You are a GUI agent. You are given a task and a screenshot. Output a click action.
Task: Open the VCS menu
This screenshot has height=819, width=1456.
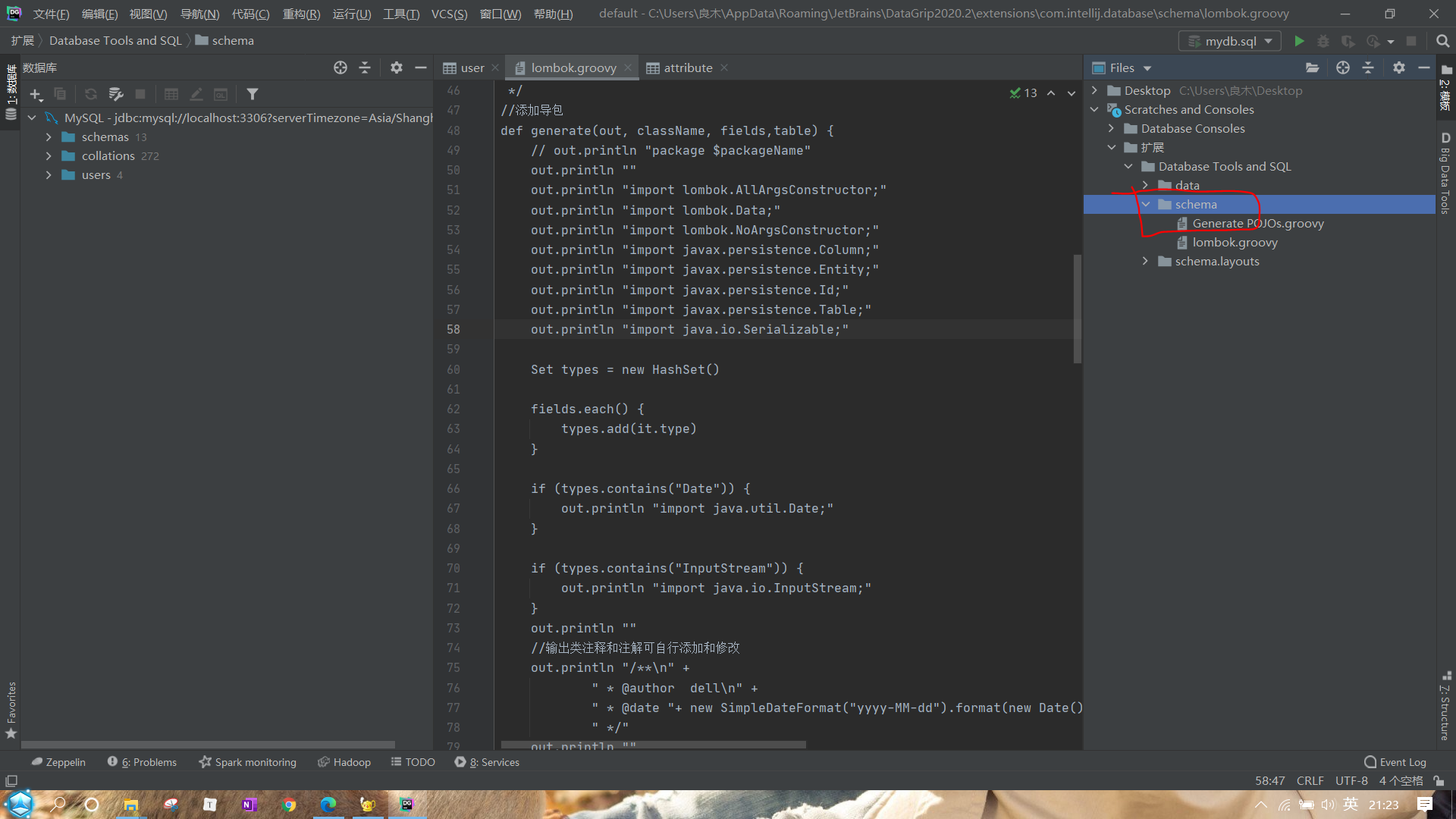449,14
